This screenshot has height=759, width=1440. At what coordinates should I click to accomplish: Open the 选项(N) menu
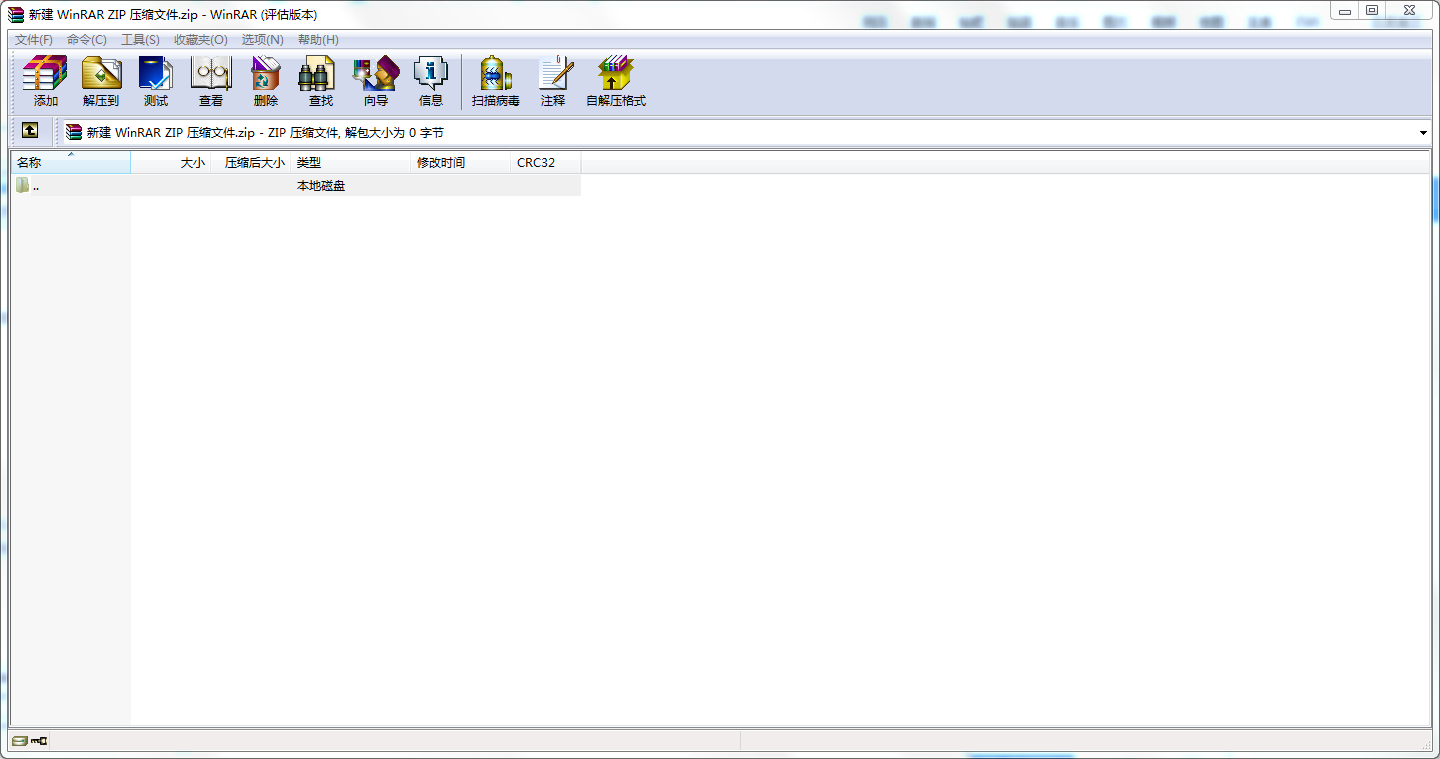pyautogui.click(x=263, y=40)
